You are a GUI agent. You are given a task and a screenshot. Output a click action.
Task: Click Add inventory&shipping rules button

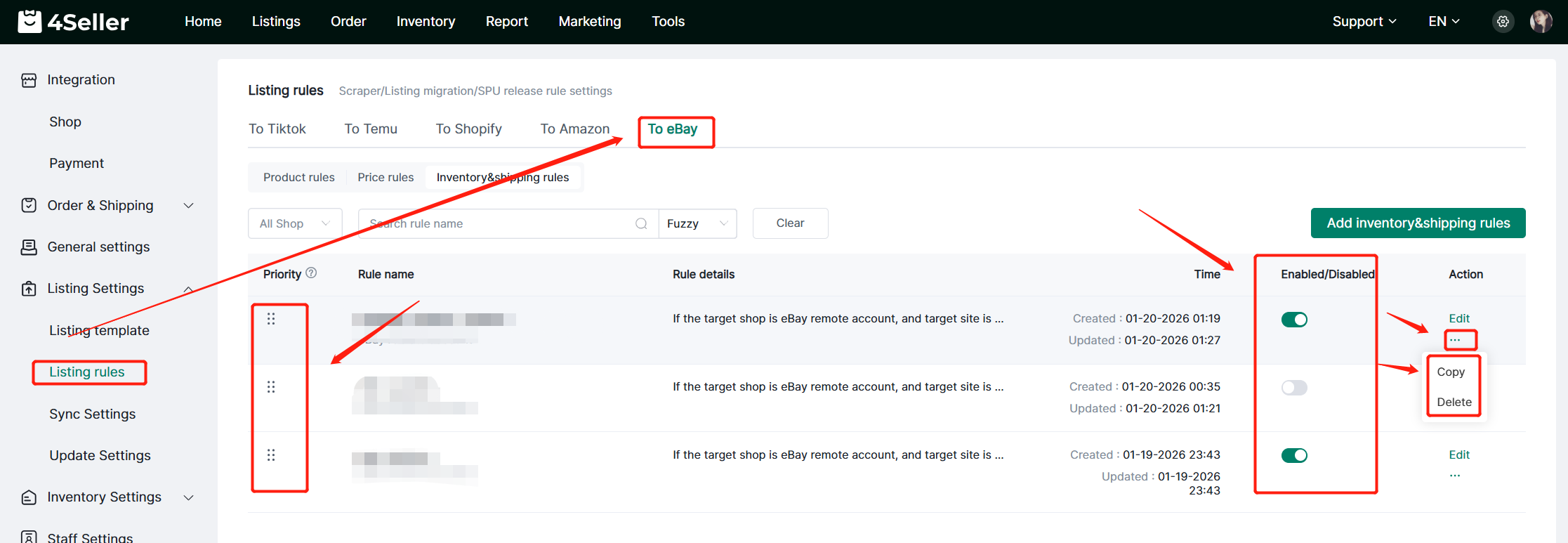(x=1418, y=223)
